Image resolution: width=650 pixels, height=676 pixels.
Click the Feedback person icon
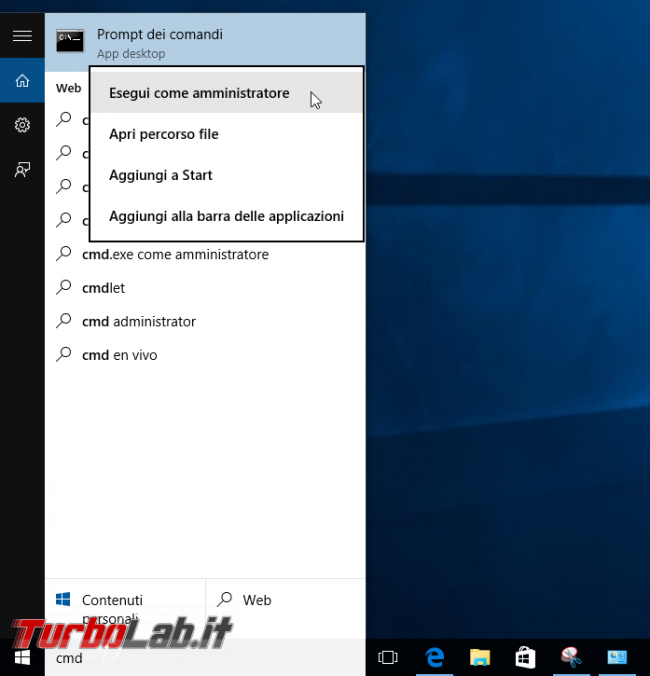click(x=22, y=169)
